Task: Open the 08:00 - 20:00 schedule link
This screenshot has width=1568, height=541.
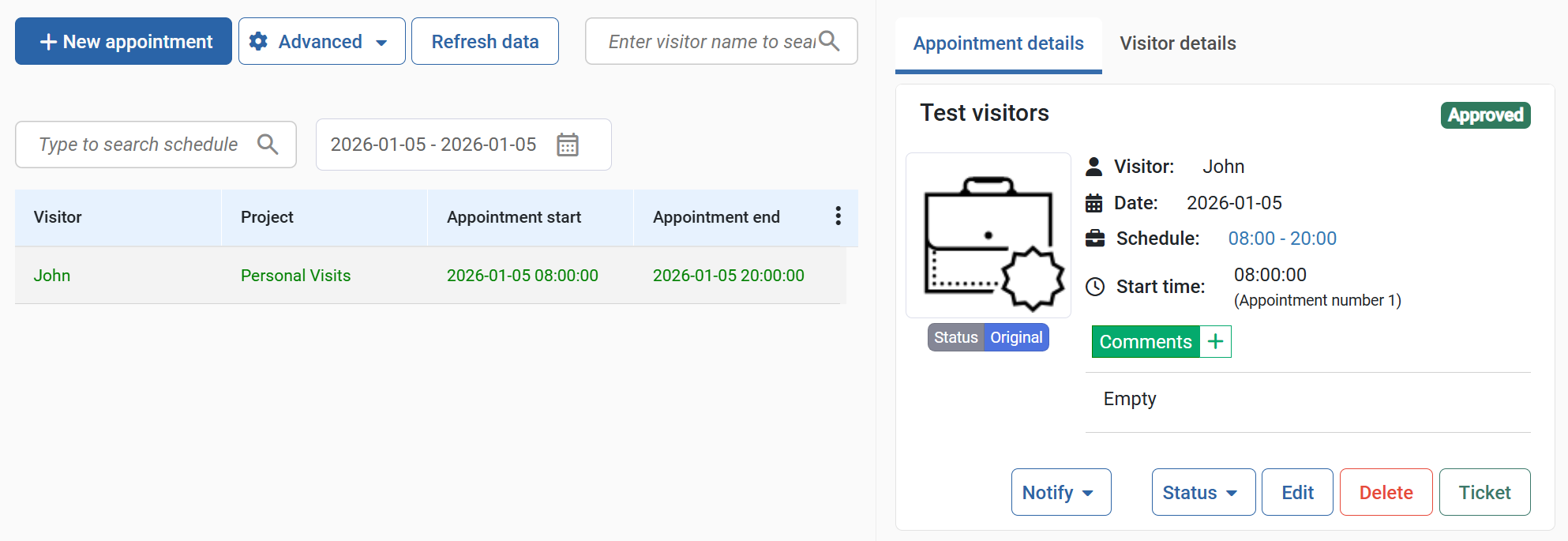Action: coord(1281,239)
